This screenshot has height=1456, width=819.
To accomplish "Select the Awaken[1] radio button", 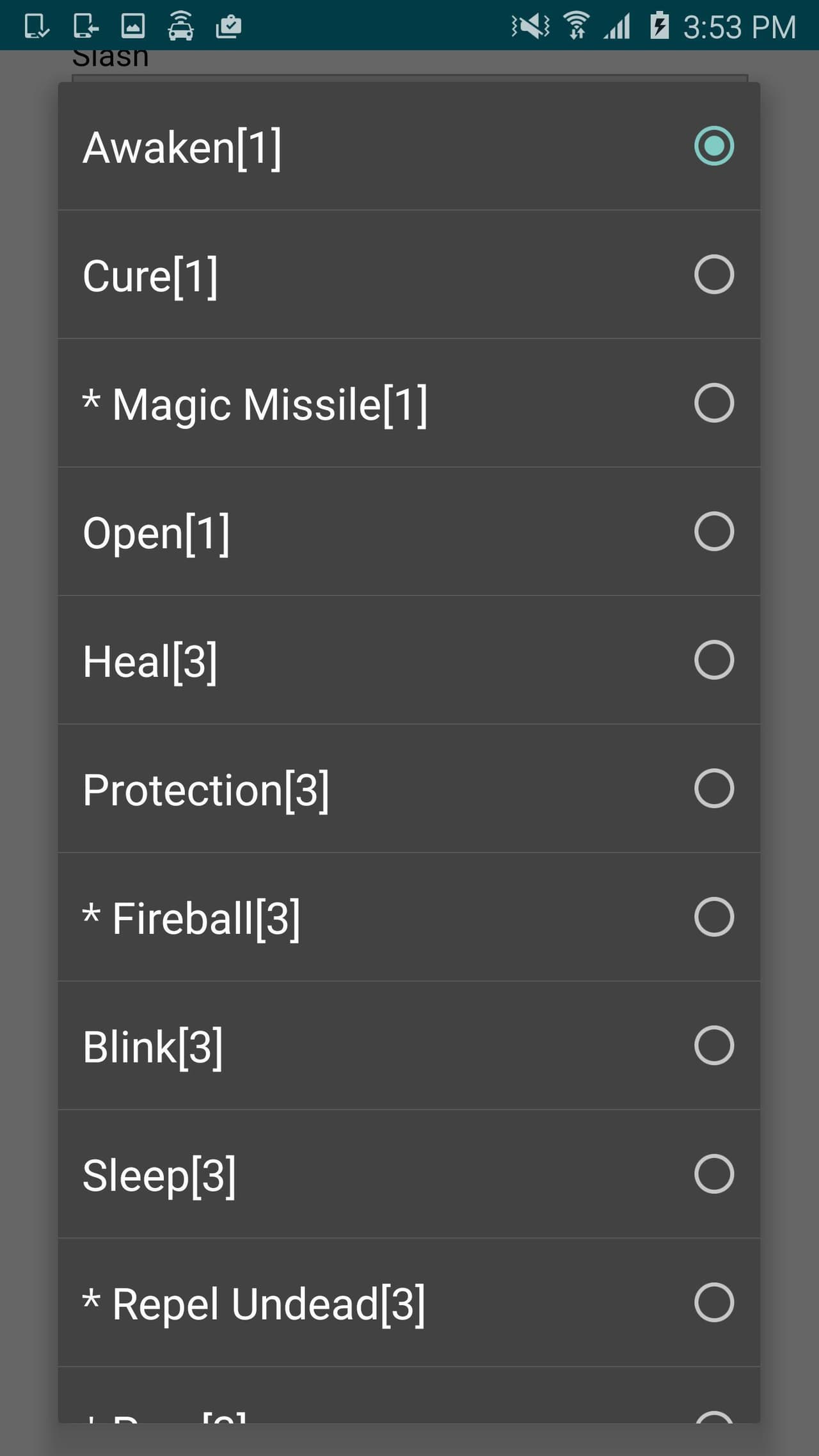I will coord(713,146).
